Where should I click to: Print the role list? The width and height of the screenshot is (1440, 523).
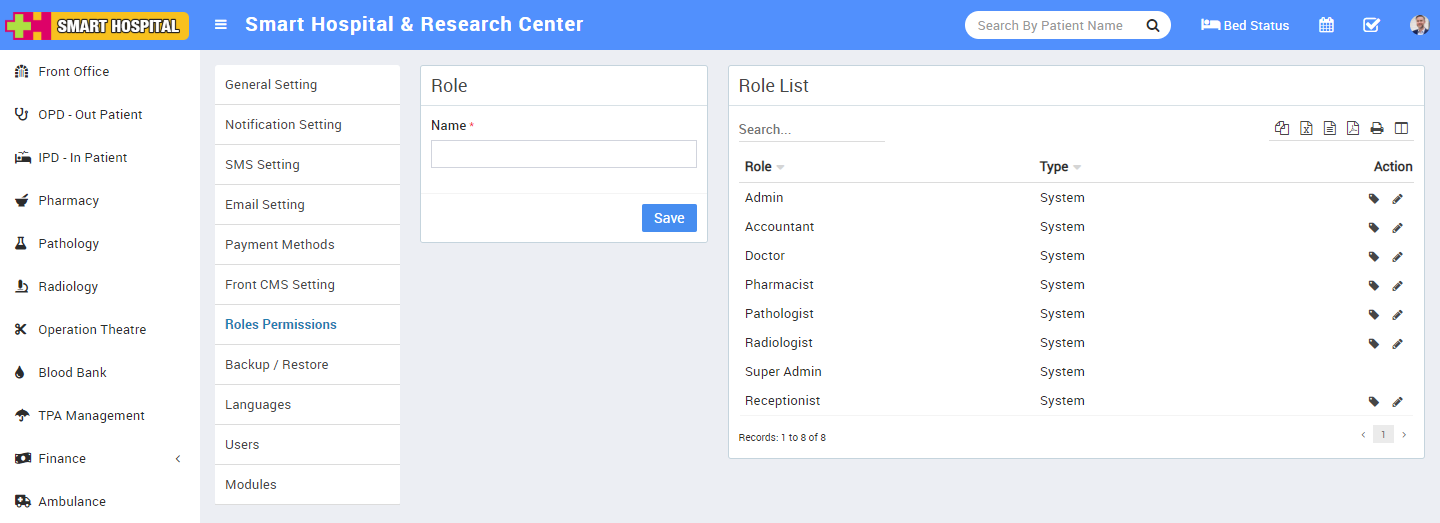(1377, 128)
